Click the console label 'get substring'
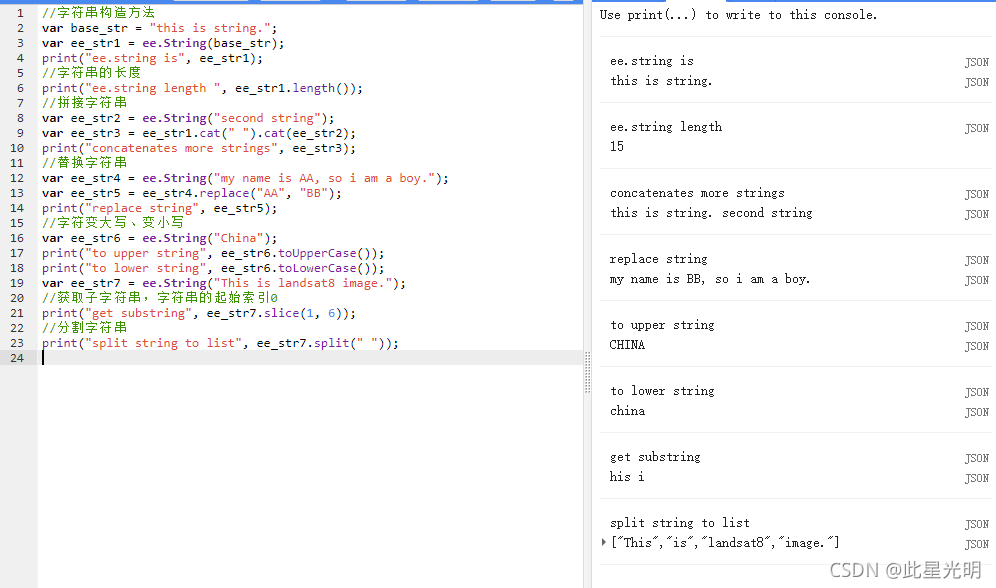 point(655,457)
